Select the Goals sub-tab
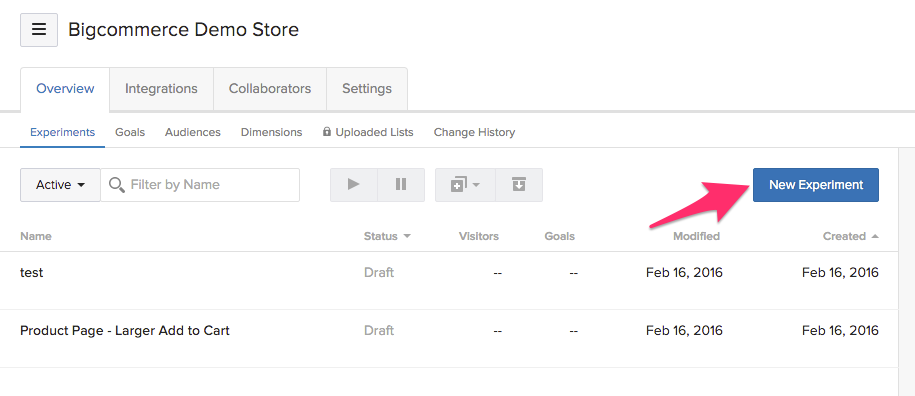915x396 pixels. coord(130,132)
